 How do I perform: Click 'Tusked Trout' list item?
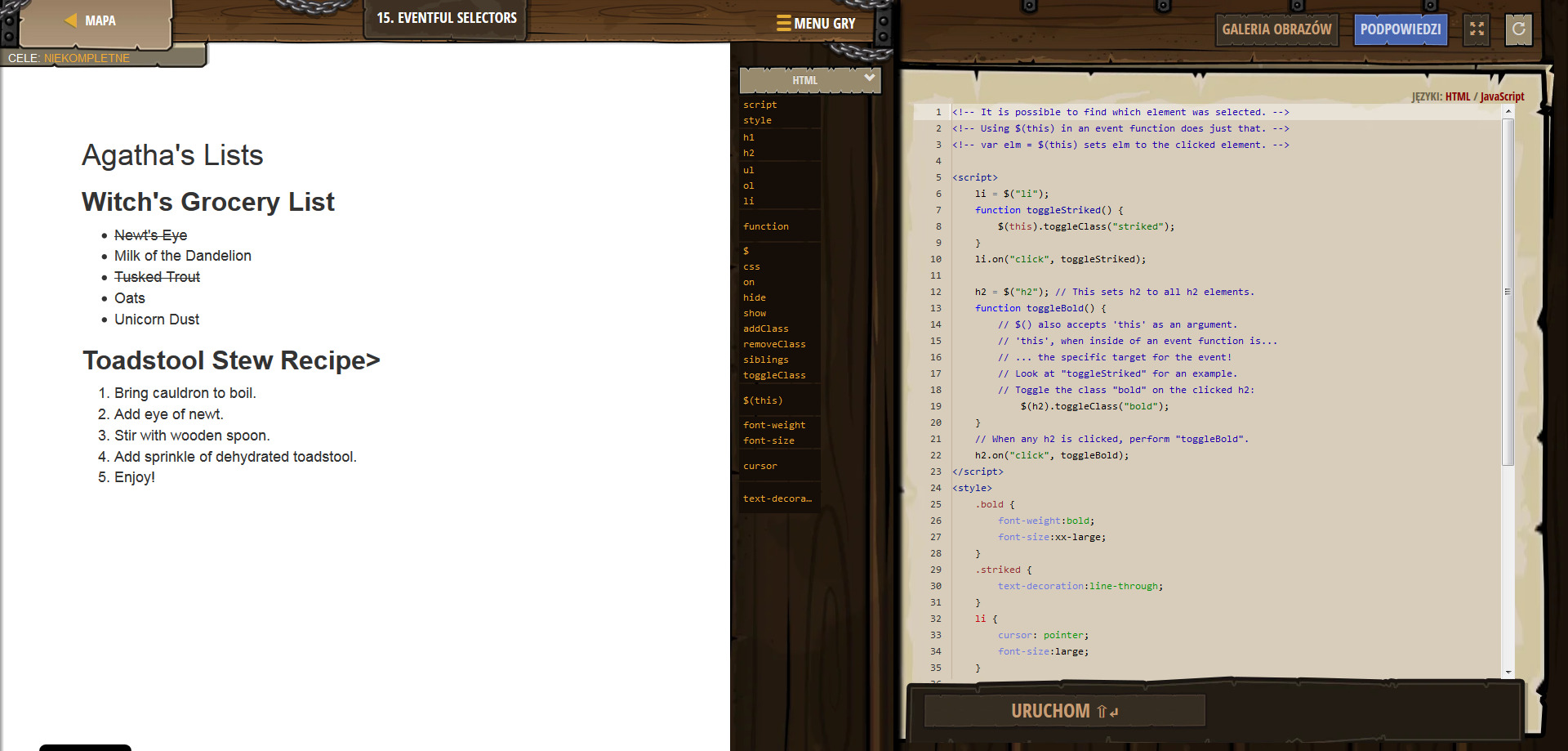(x=157, y=277)
